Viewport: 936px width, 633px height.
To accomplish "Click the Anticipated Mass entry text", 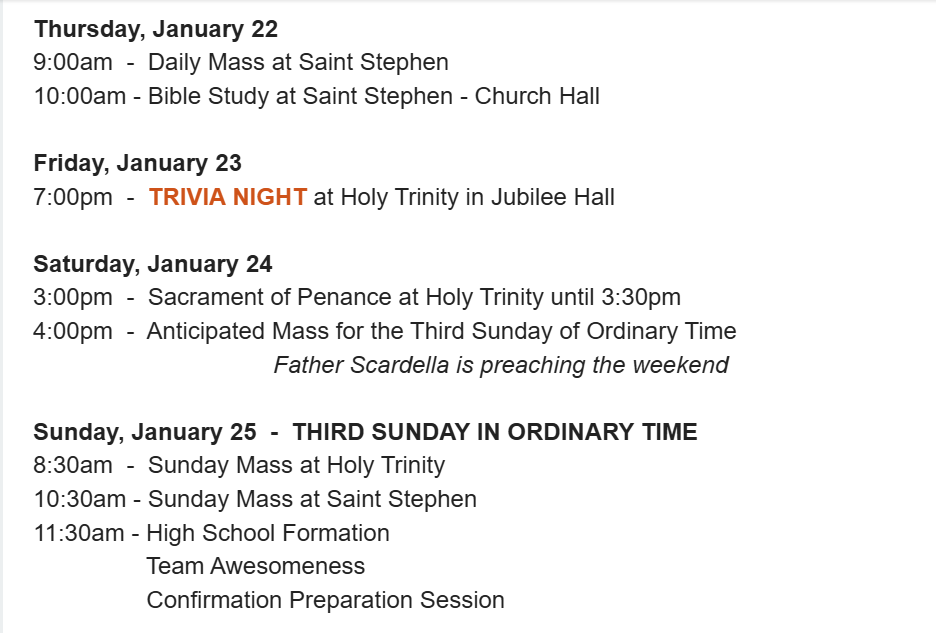I will 441,331.
